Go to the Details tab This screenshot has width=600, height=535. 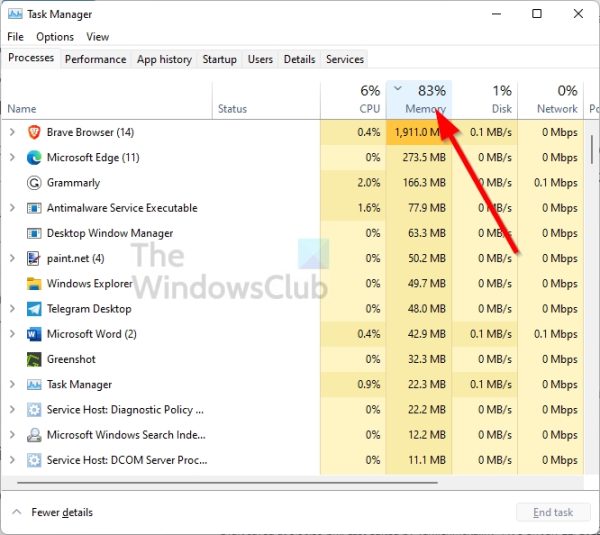299,59
